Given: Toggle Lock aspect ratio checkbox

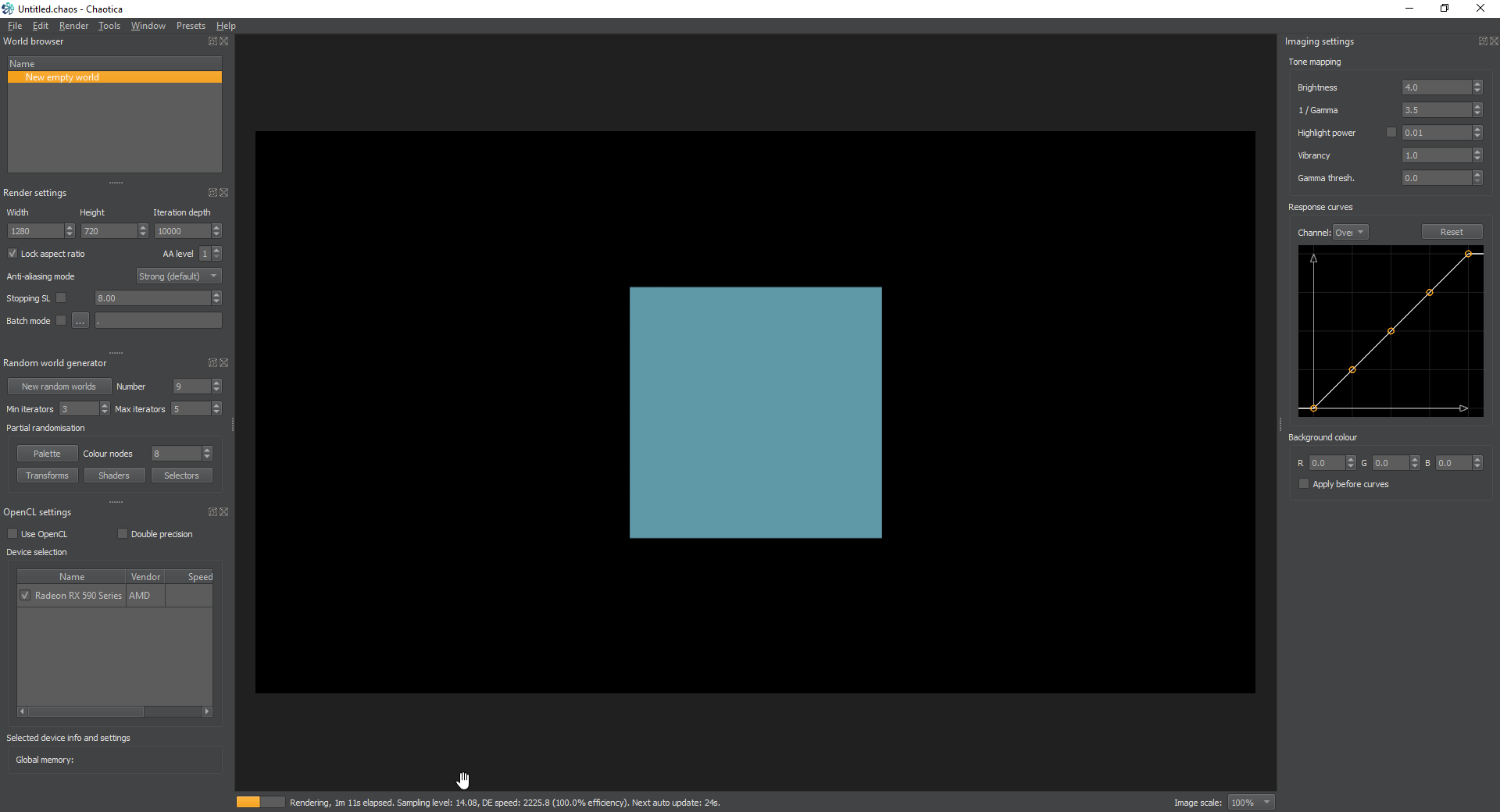Looking at the screenshot, I should point(12,254).
